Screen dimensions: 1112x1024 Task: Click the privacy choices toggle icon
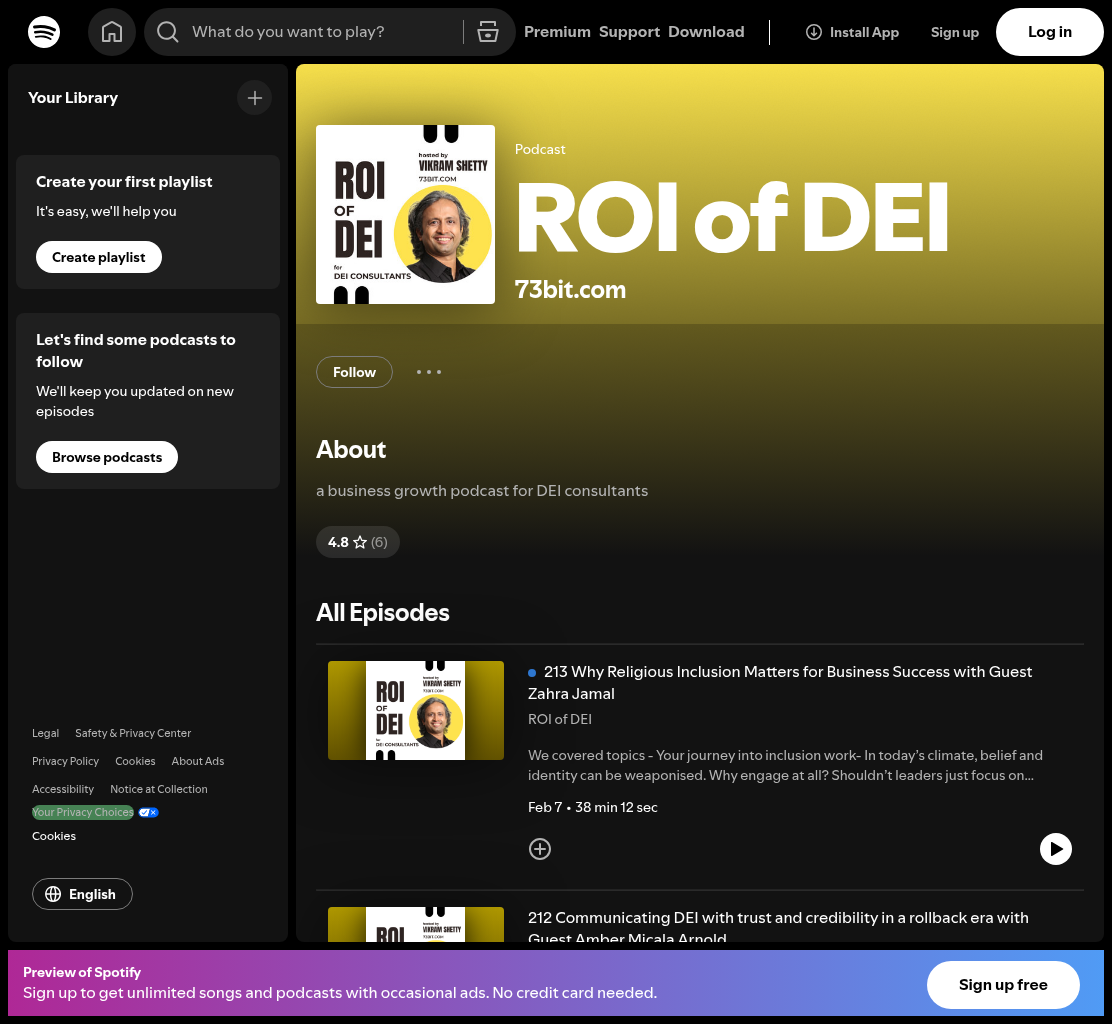coord(148,813)
